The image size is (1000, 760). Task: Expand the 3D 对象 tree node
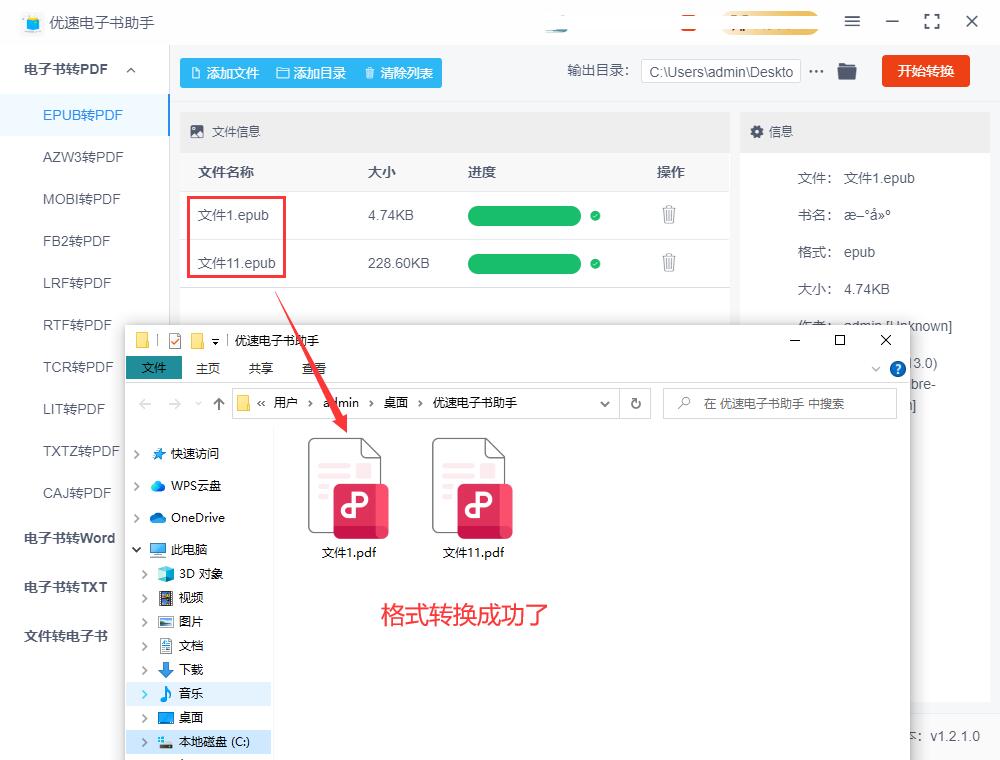point(145,574)
